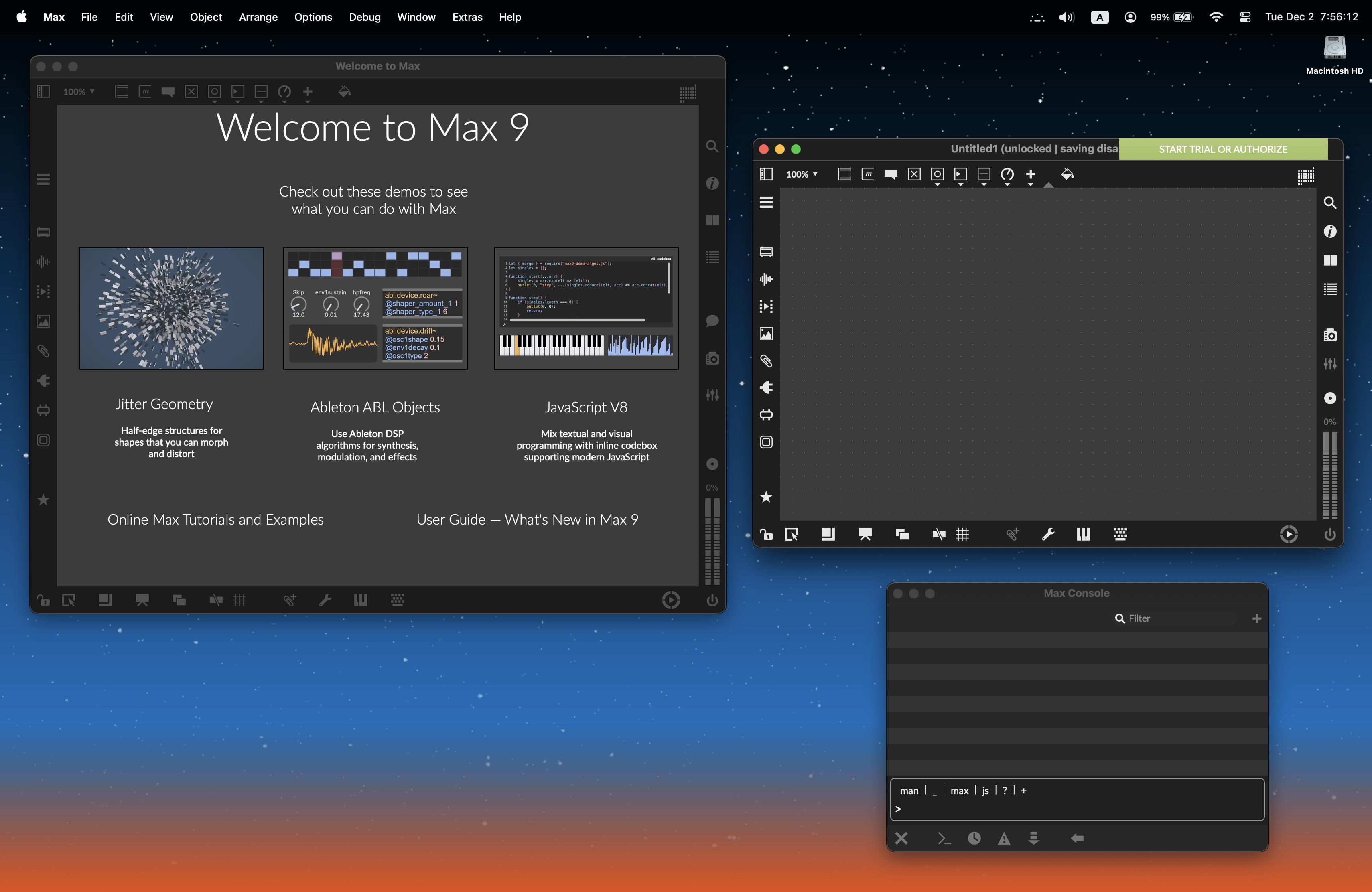Open the Debug wrench icon in Untitled1
The height and width of the screenshot is (892, 1372).
click(x=1048, y=534)
